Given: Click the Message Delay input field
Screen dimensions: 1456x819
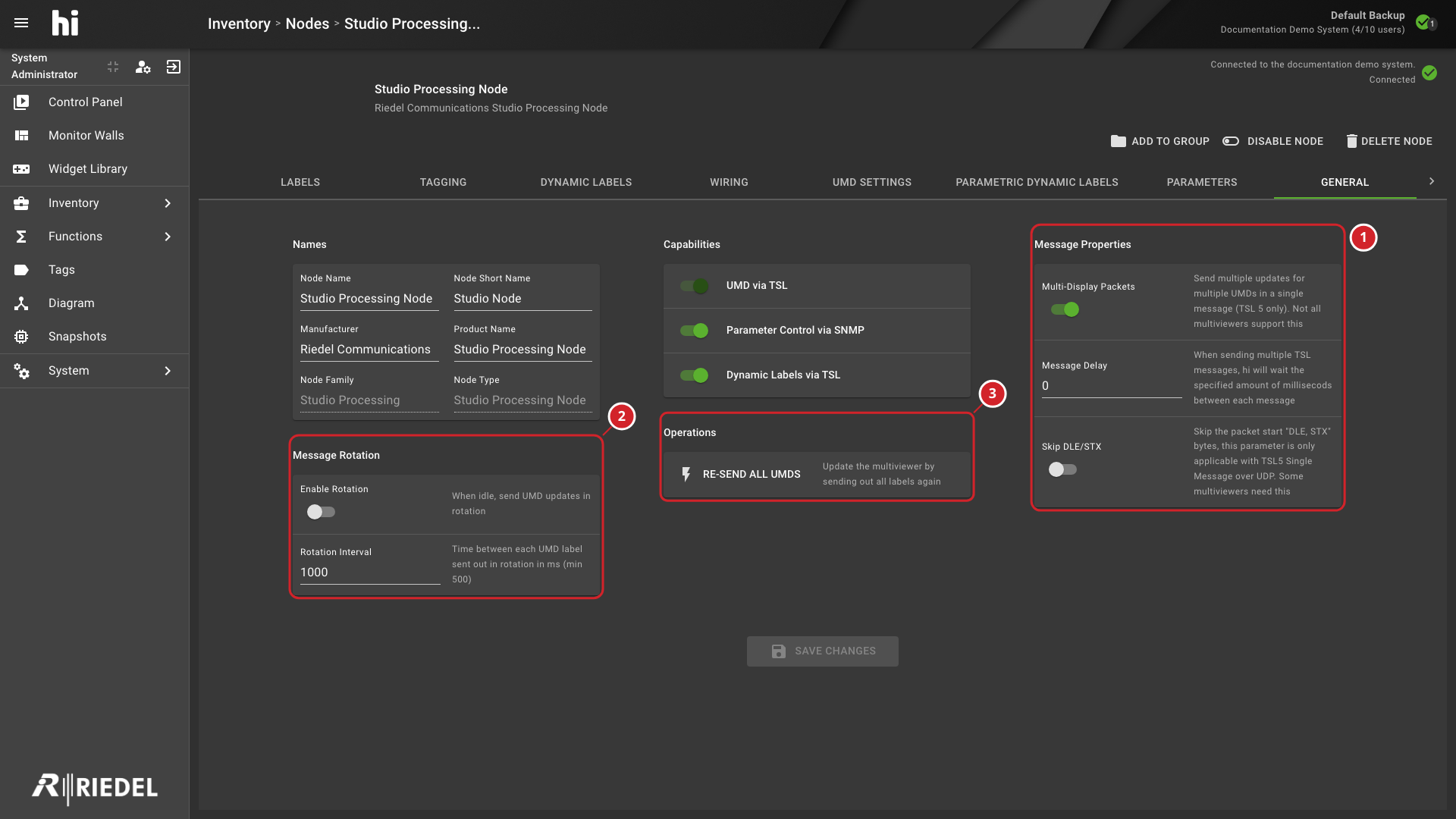Looking at the screenshot, I should pos(1112,385).
